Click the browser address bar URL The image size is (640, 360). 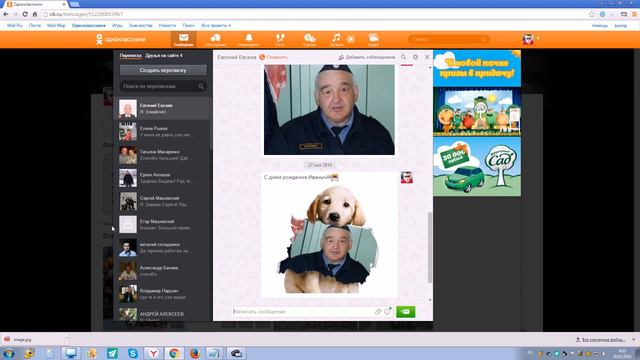87,14
